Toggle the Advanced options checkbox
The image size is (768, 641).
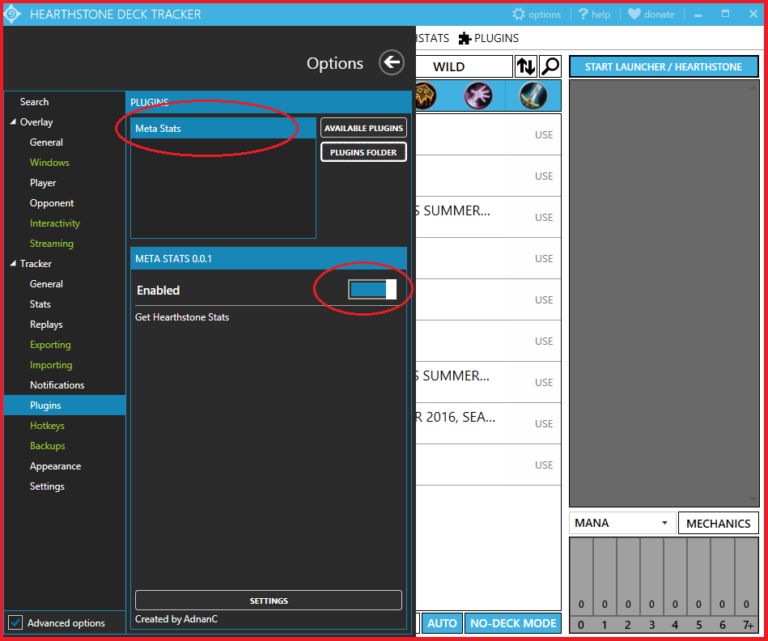(16, 622)
